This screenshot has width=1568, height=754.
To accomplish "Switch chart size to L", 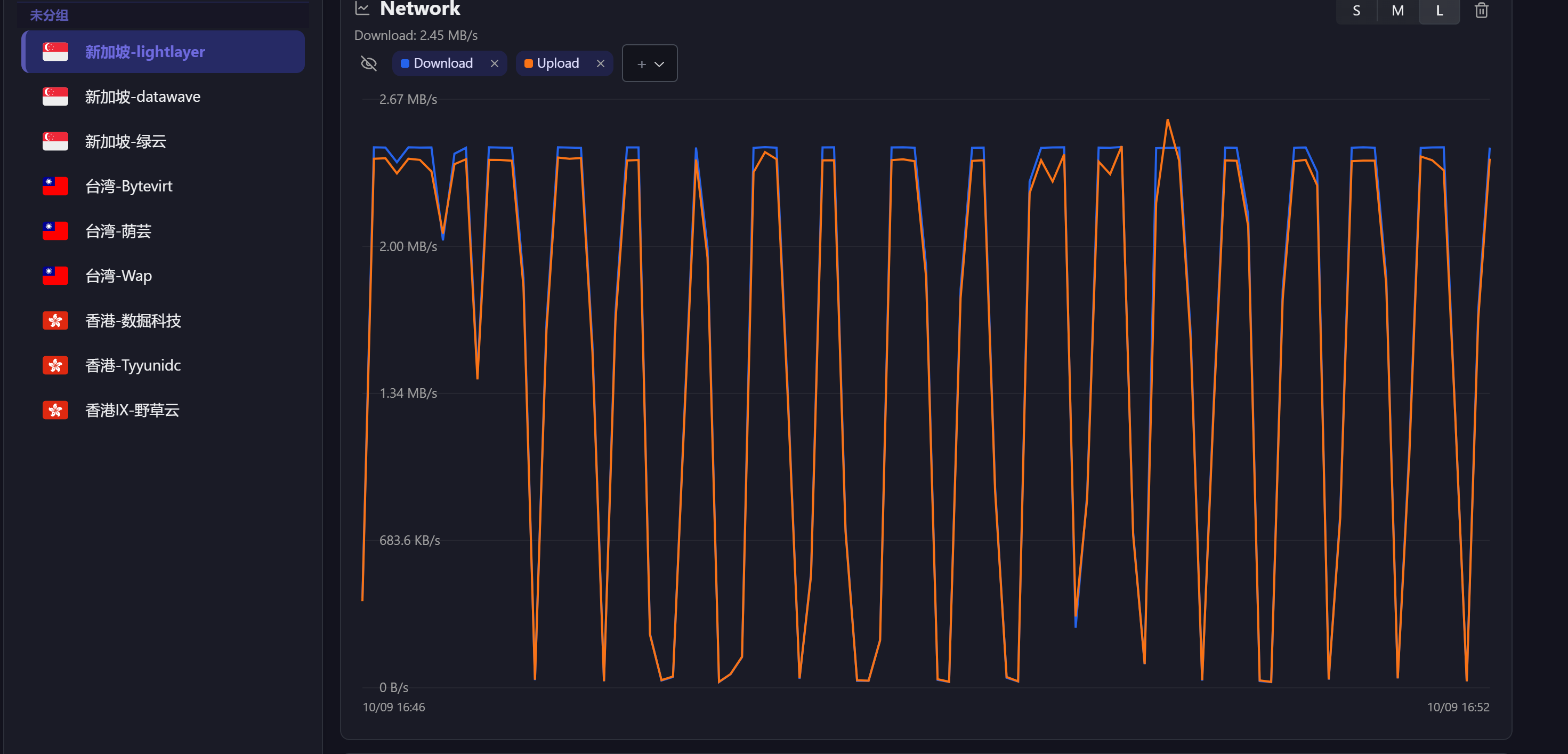I will [1439, 11].
